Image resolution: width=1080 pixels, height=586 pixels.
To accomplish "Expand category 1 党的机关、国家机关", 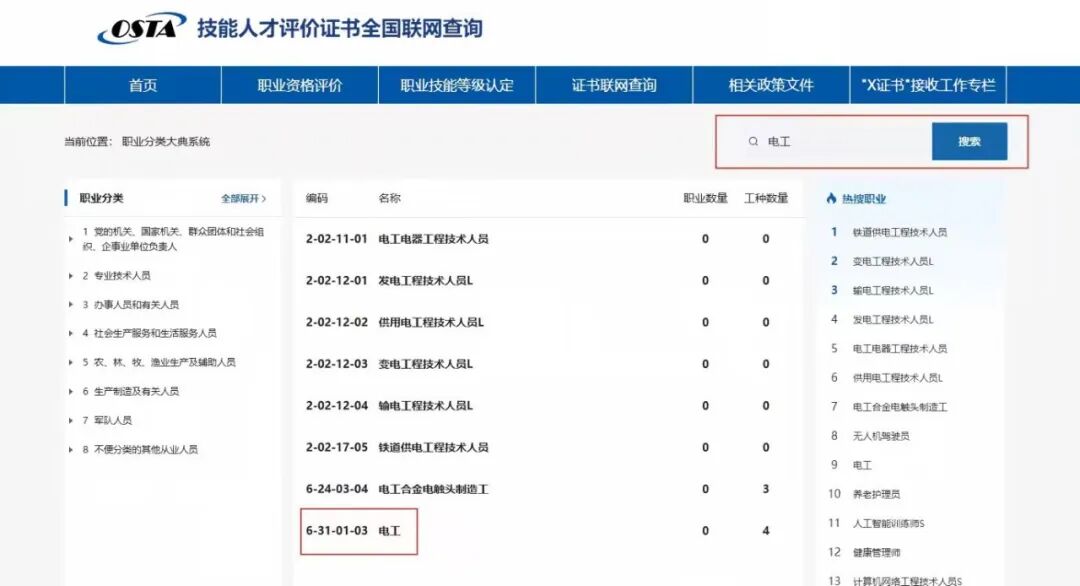I will (71, 239).
